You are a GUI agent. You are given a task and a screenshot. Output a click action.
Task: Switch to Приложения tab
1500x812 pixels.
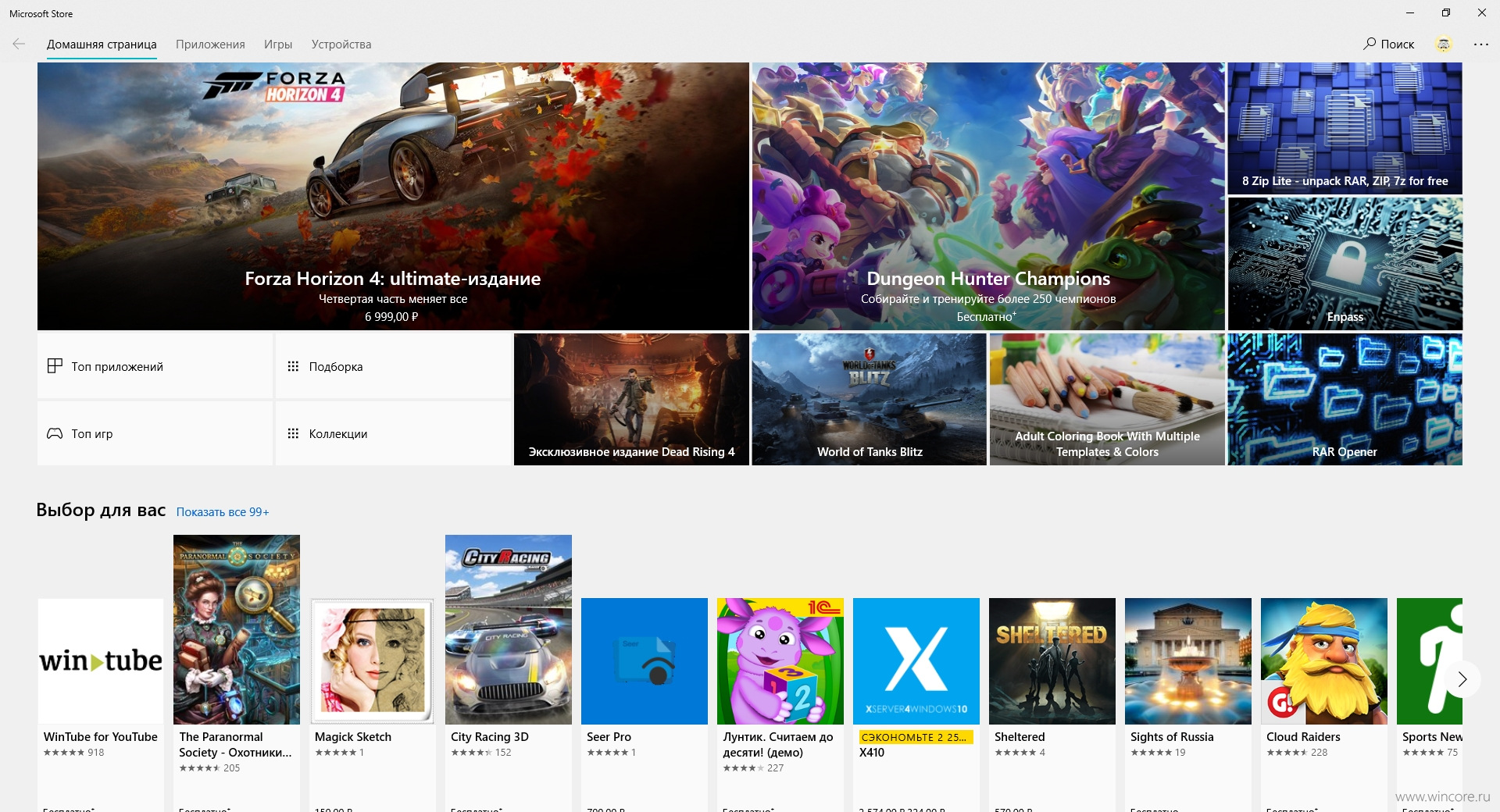click(x=210, y=45)
